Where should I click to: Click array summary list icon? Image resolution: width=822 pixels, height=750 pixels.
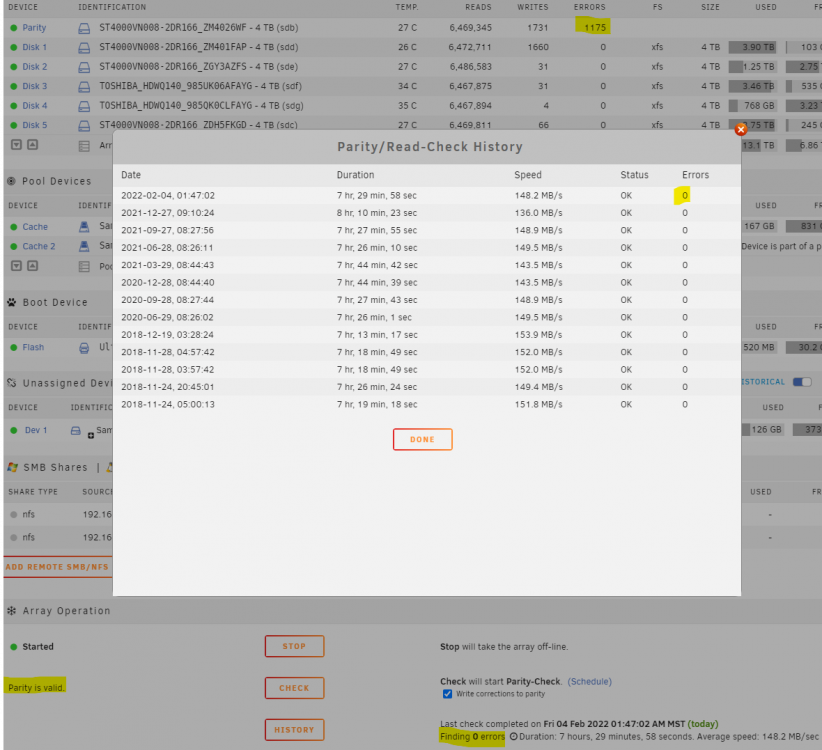(x=84, y=146)
